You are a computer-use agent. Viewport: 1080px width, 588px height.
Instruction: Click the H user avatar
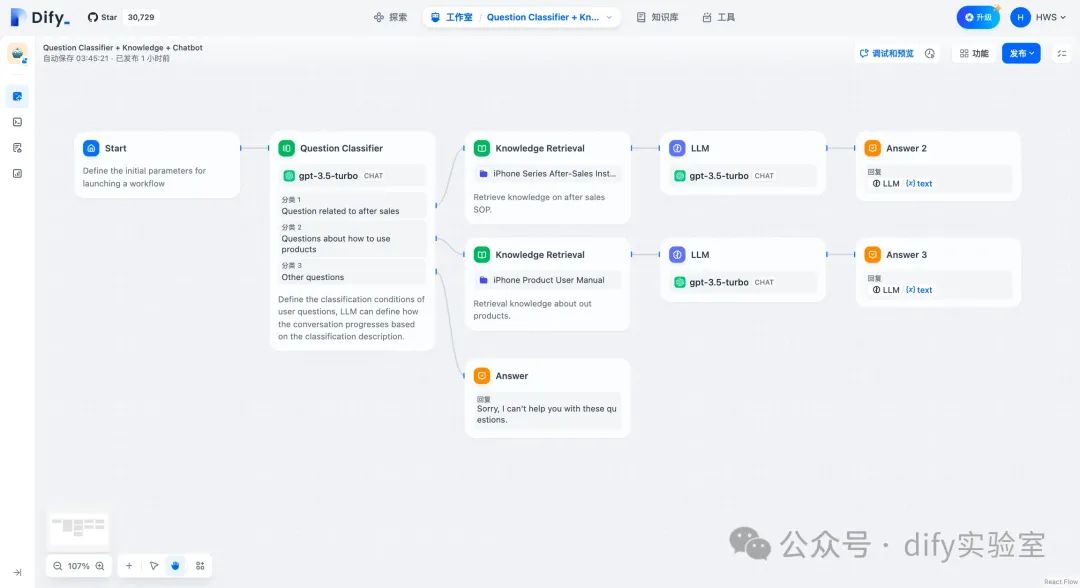1020,17
